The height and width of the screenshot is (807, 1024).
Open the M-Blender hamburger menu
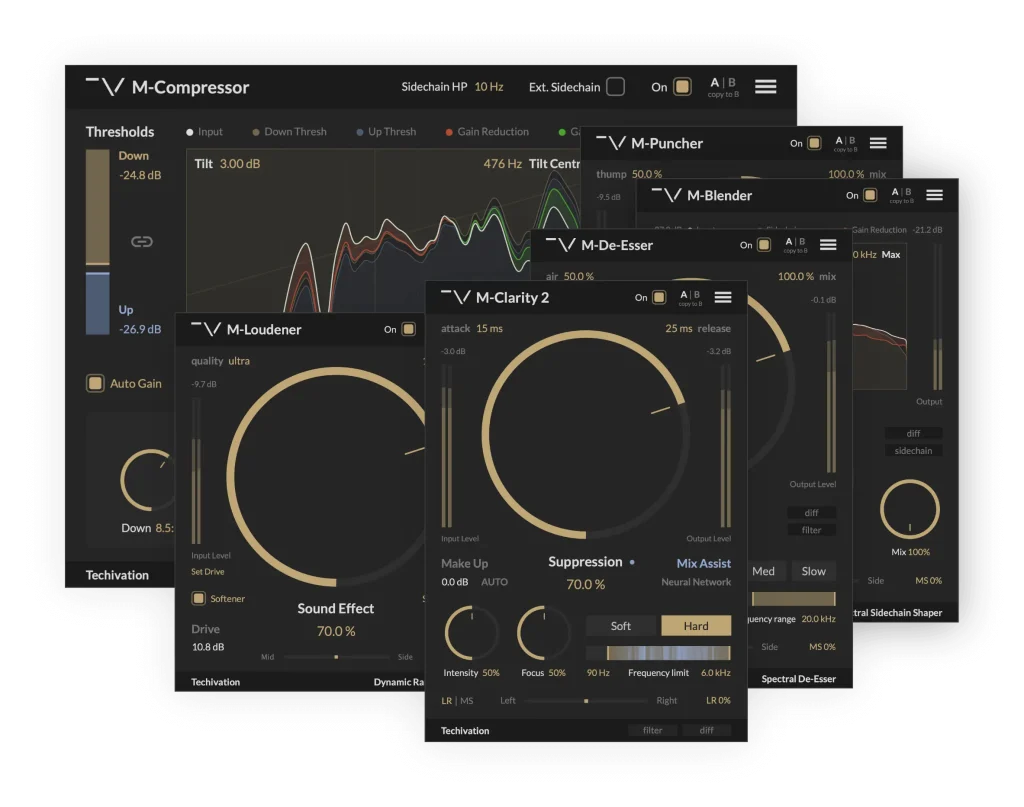click(933, 195)
